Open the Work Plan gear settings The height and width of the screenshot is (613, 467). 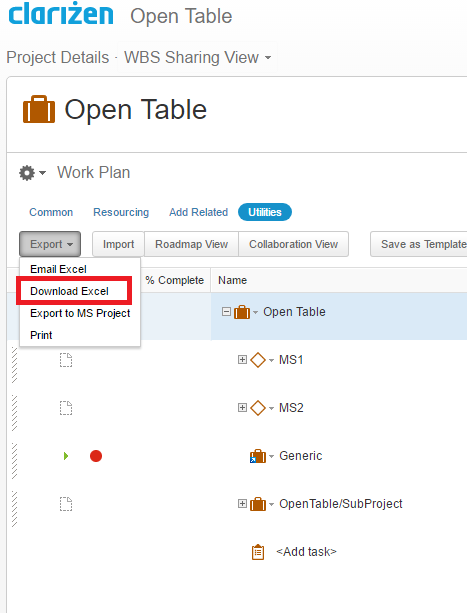[x=32, y=173]
